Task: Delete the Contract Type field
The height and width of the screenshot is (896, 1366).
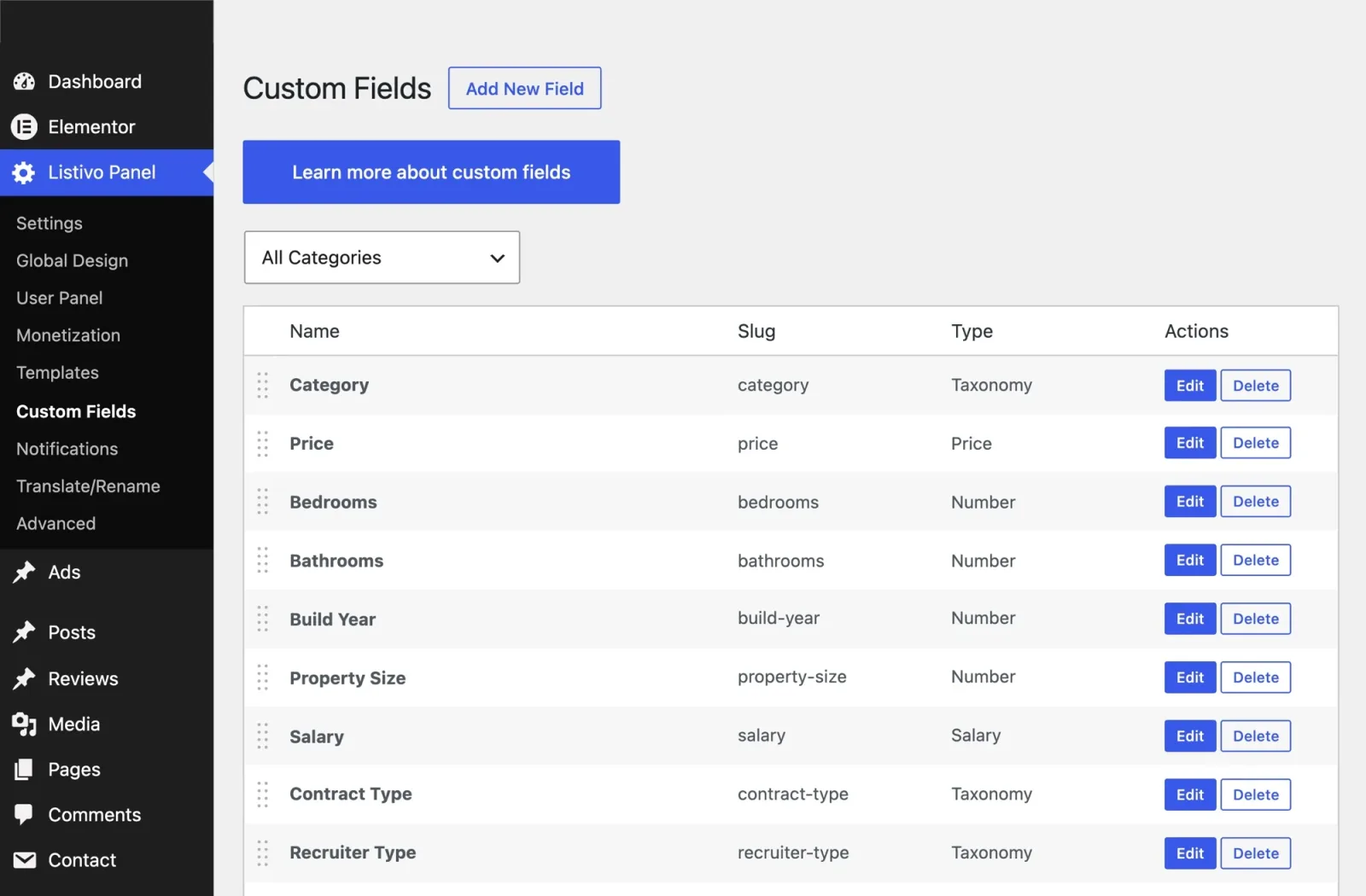Action: tap(1256, 795)
